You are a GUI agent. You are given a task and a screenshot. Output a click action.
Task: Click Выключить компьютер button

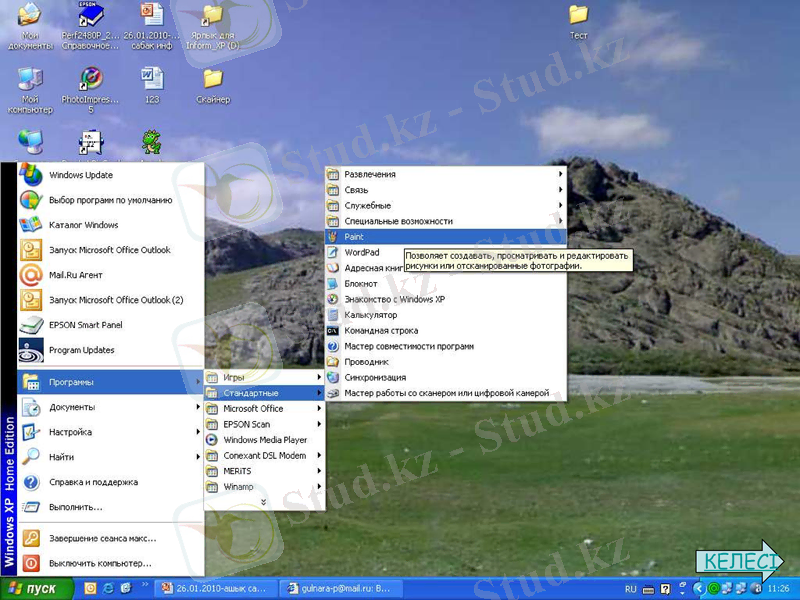(x=100, y=563)
